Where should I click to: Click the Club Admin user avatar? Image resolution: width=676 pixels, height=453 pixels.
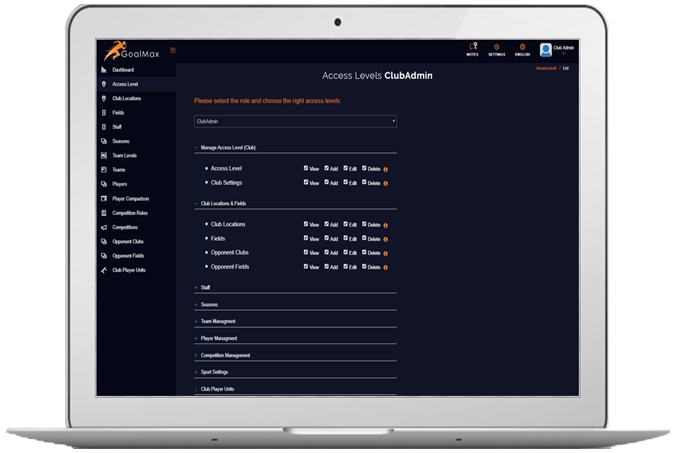click(x=546, y=49)
